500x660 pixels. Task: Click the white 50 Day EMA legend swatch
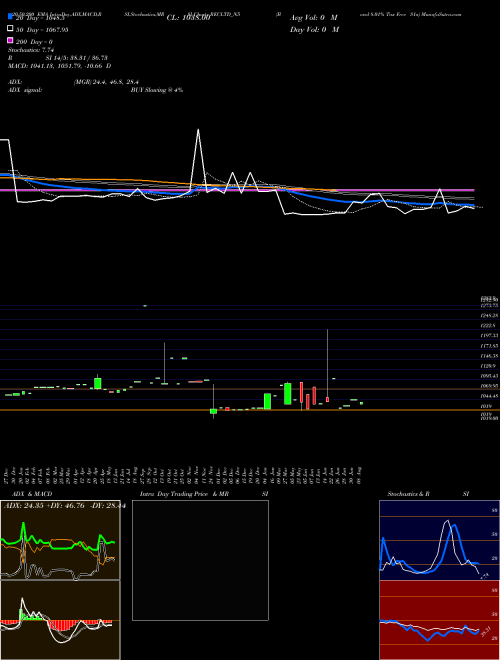pyautogui.click(x=10, y=28)
